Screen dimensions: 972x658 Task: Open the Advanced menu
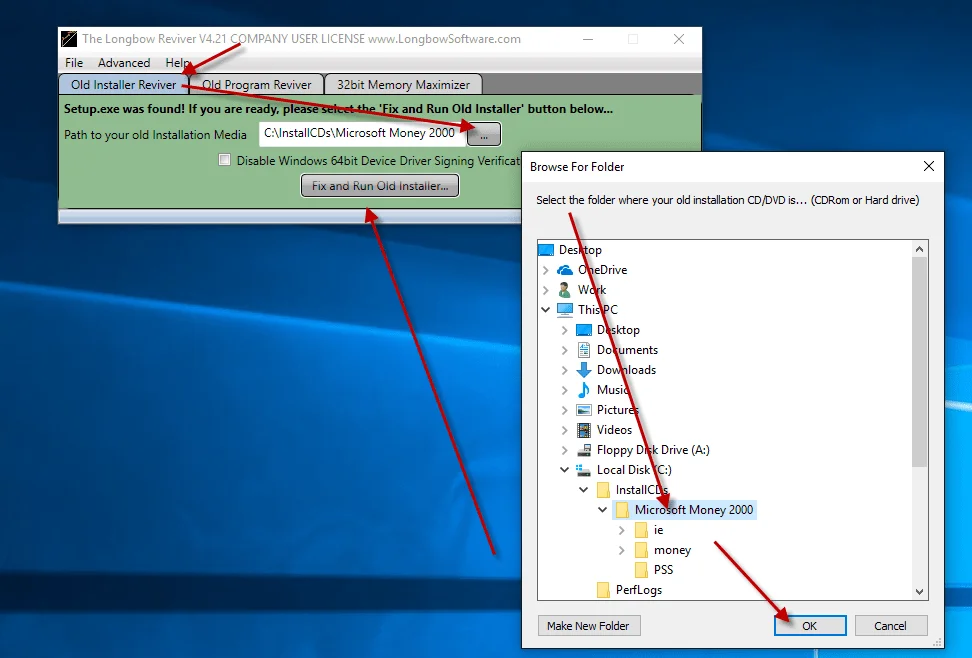coord(124,63)
